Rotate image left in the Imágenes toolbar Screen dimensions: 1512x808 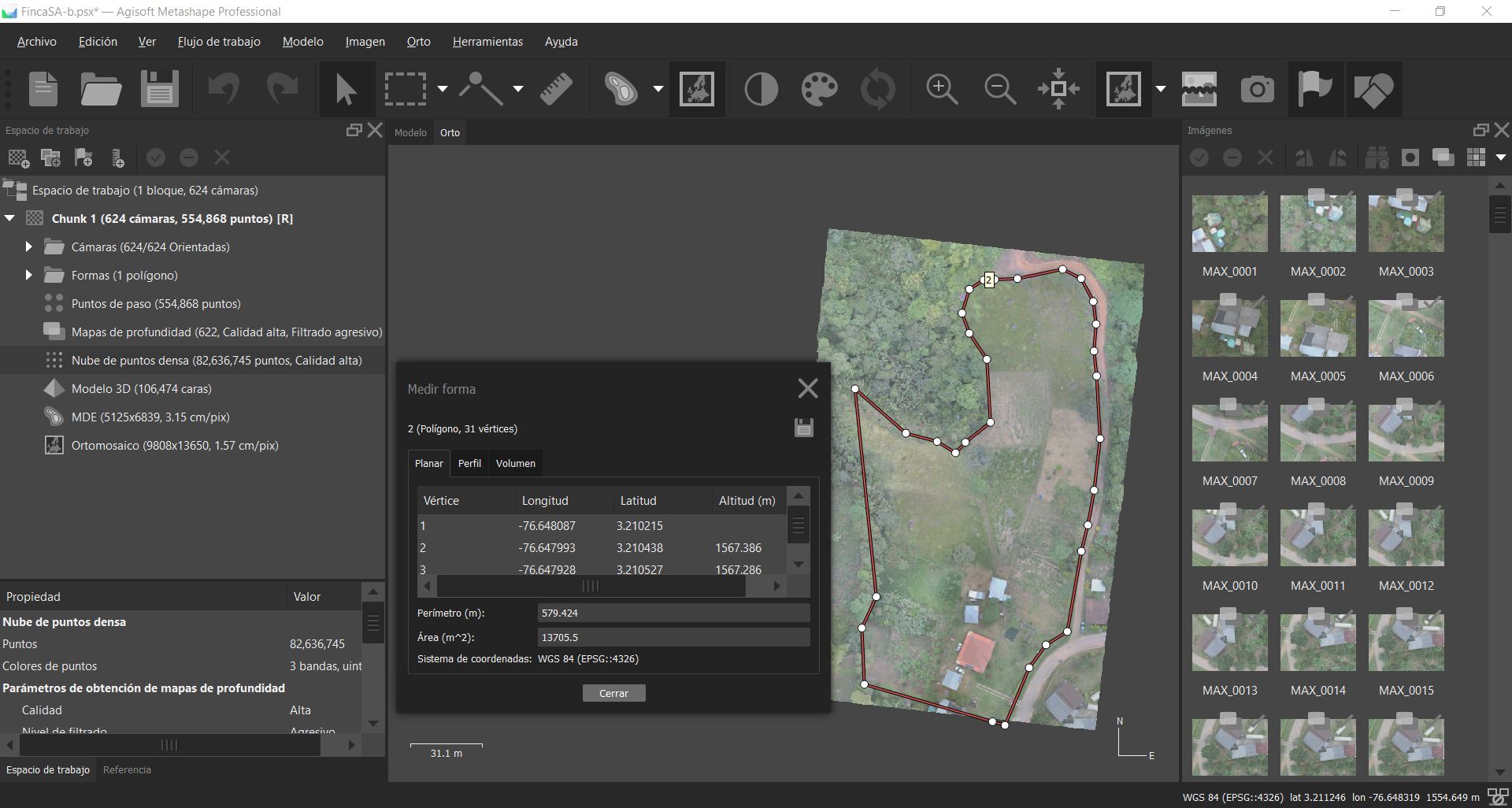[x=1304, y=158]
